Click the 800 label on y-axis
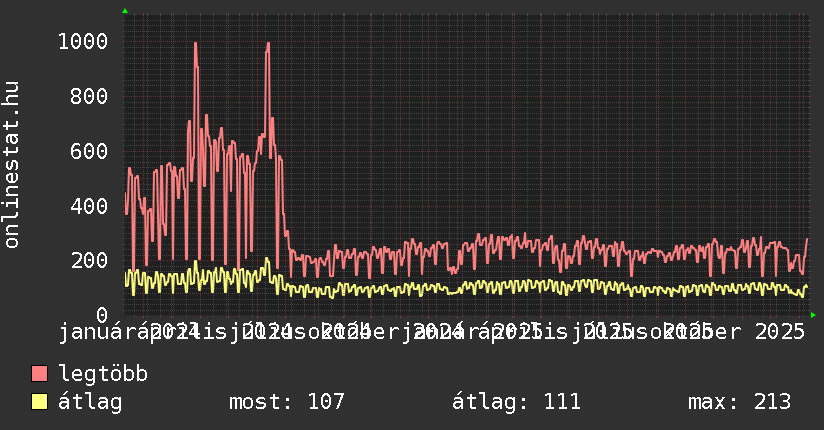The width and height of the screenshot is (824, 430). (x=90, y=97)
